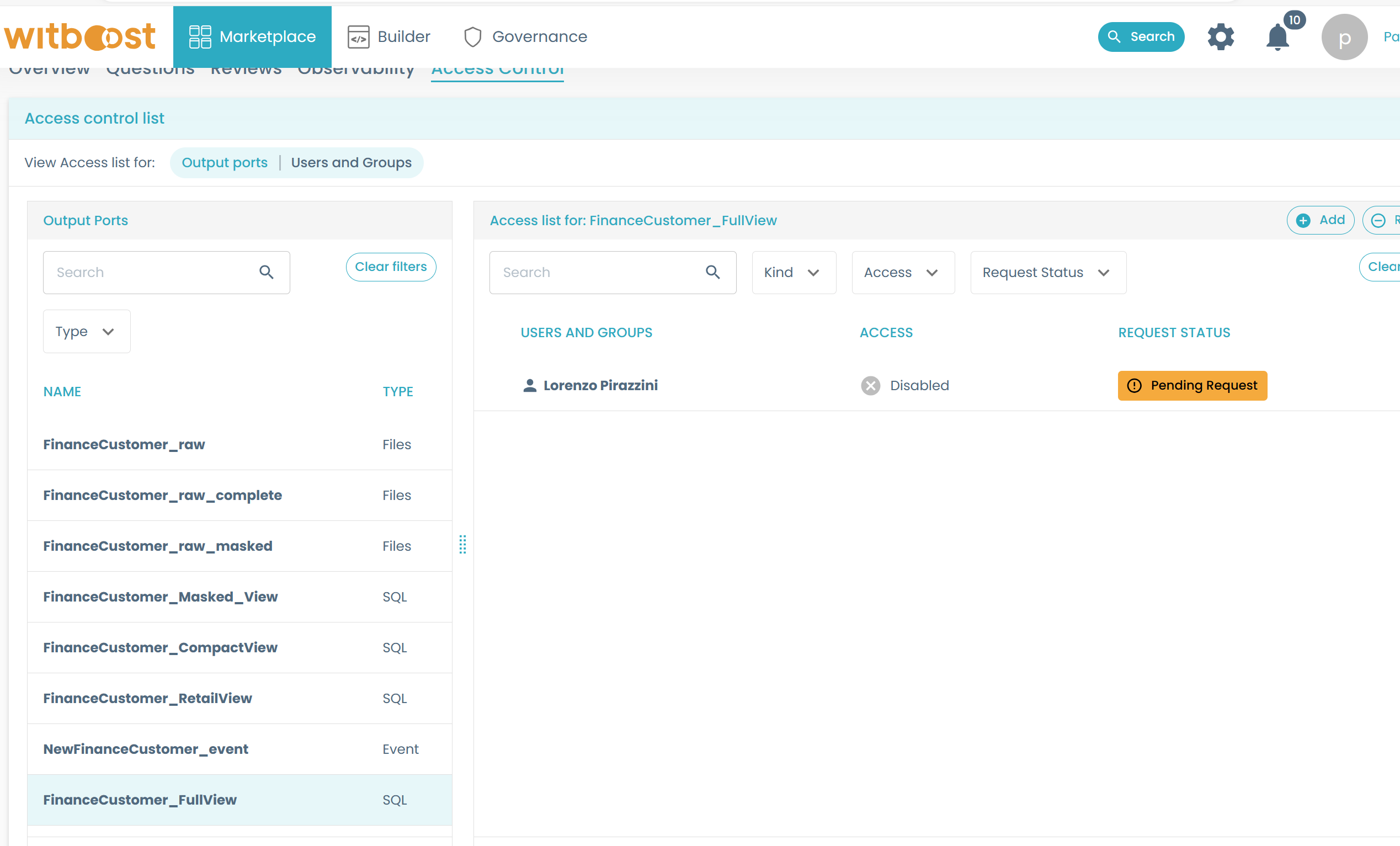Viewport: 1400px width, 846px height.
Task: Click the Pending Request status badge
Action: click(x=1192, y=386)
